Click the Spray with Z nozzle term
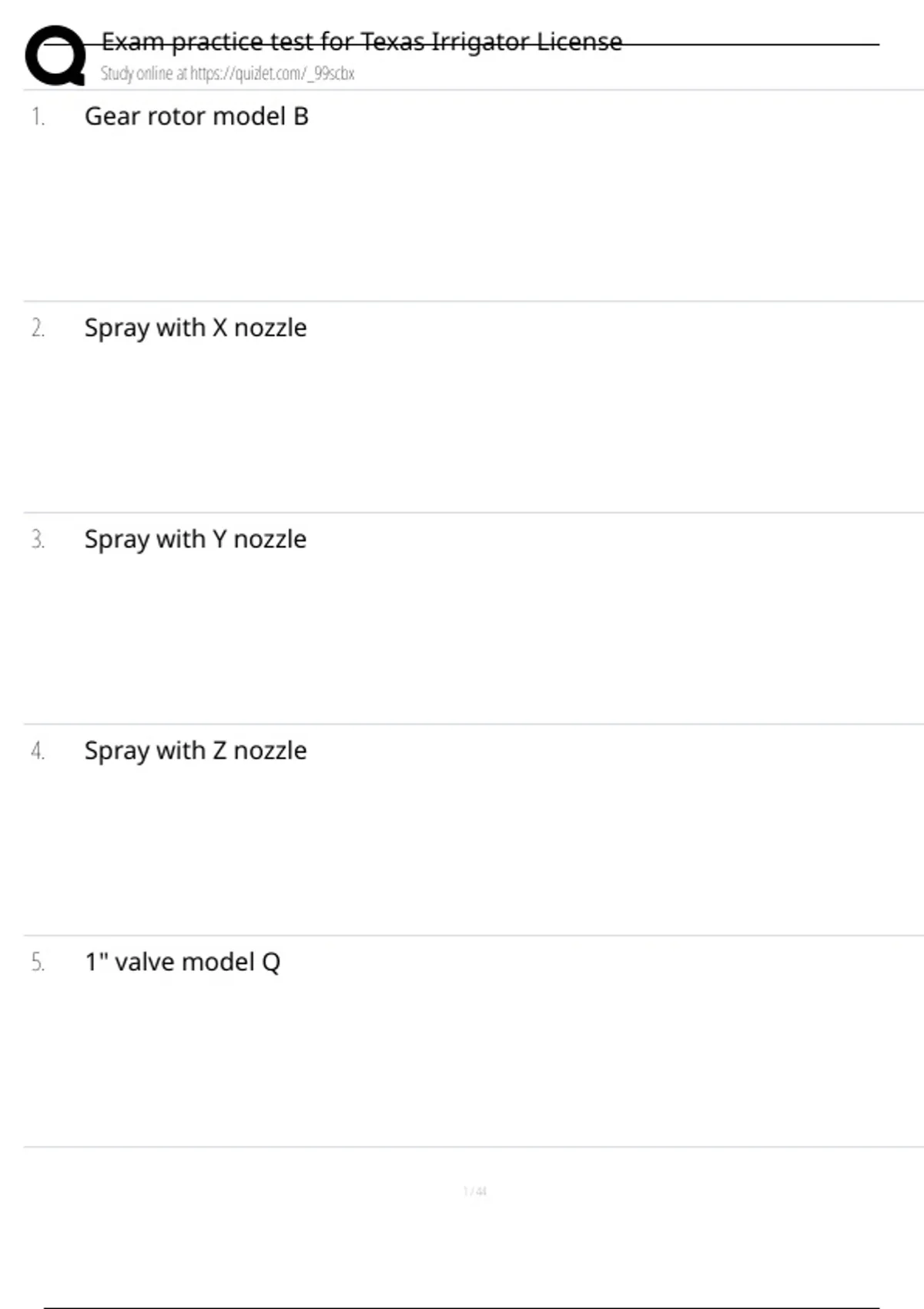The width and height of the screenshot is (924, 1309). [196, 751]
